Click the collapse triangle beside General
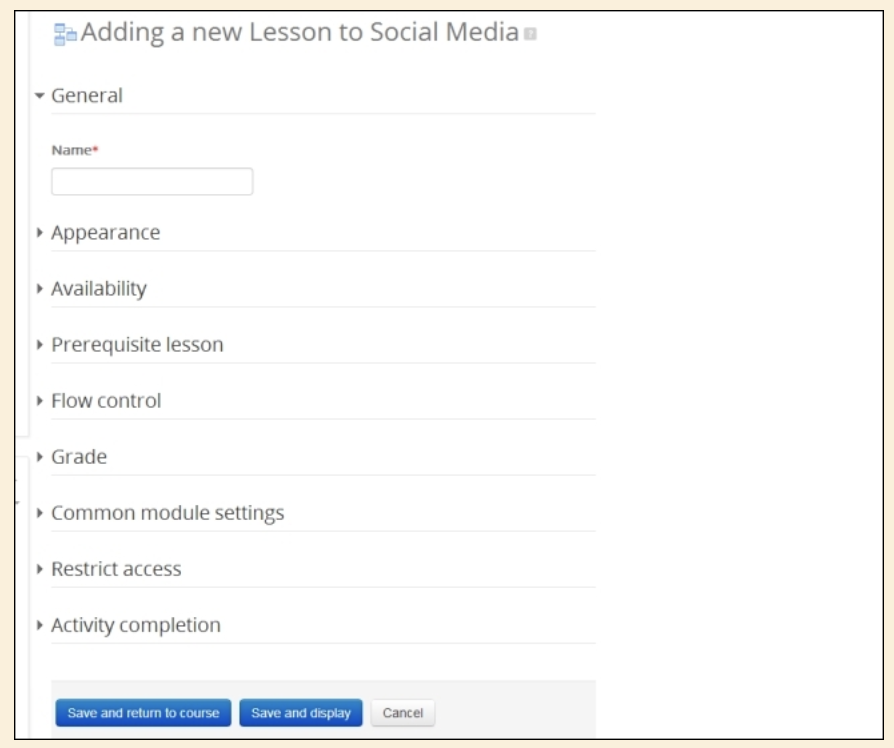This screenshot has height=748, width=894. pos(39,97)
